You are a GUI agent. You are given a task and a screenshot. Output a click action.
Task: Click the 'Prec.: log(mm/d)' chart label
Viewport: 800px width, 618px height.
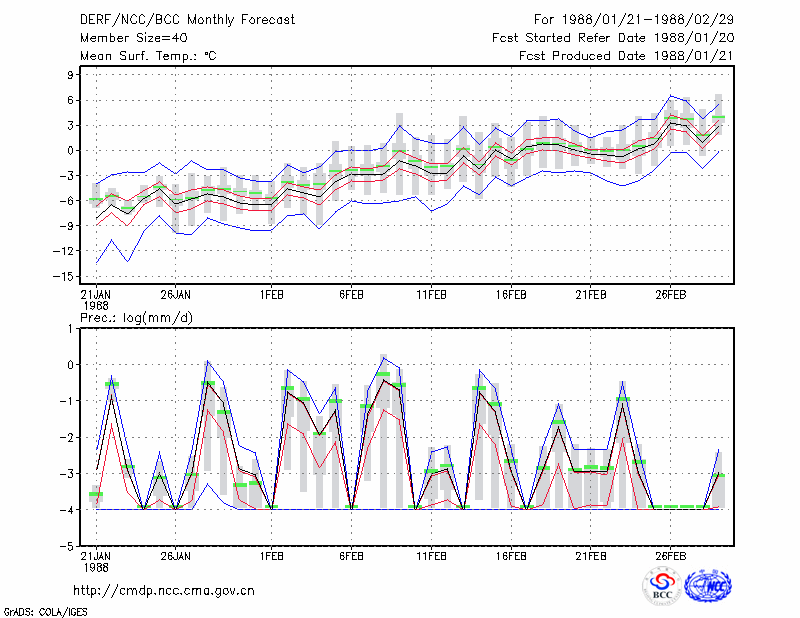tap(136, 318)
